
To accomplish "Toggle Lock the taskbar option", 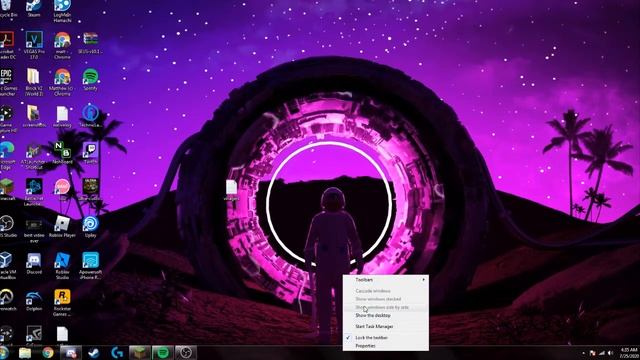I will tap(386, 338).
